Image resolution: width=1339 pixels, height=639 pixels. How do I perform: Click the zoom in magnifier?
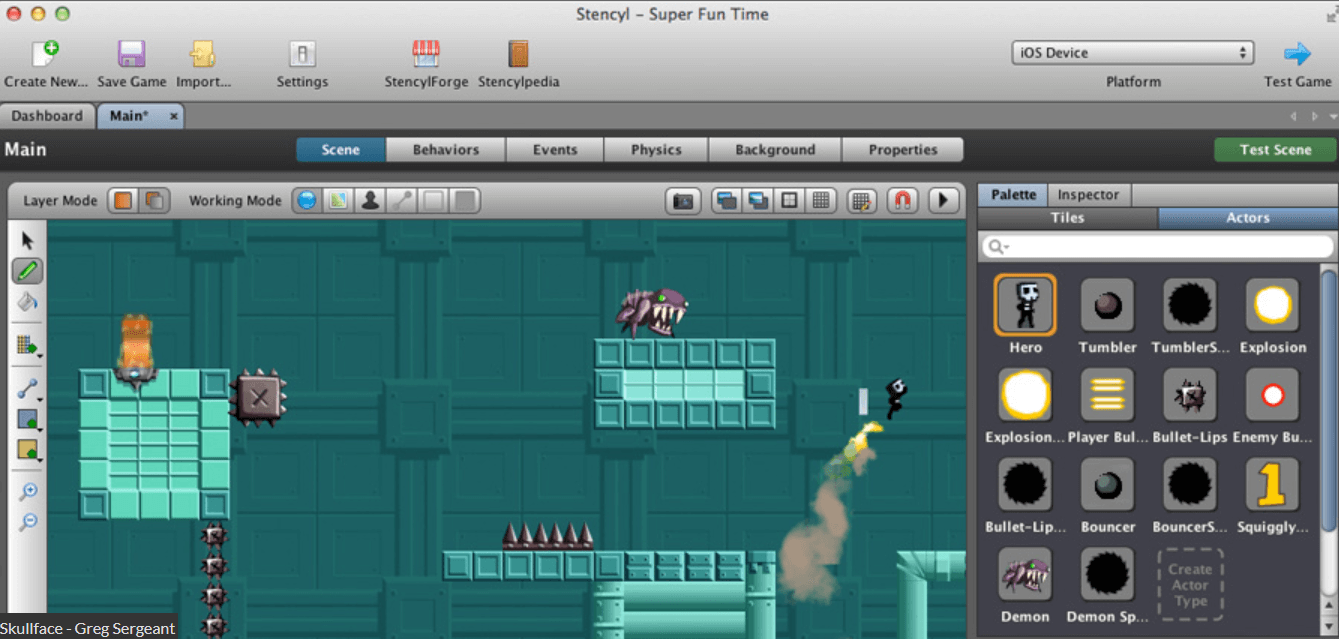click(28, 491)
